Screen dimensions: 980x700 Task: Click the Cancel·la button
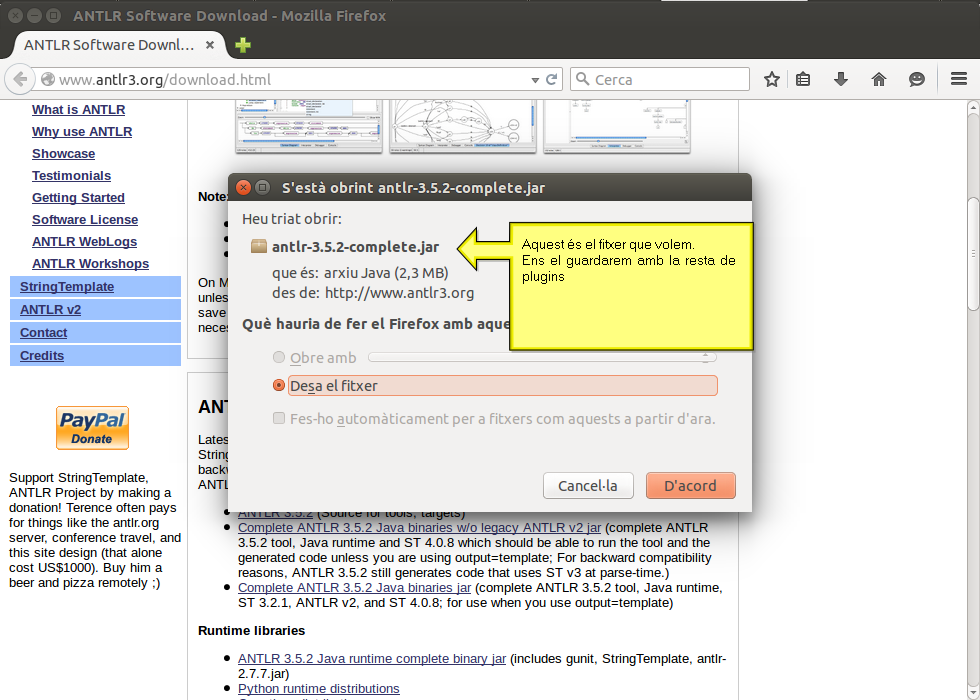click(588, 486)
